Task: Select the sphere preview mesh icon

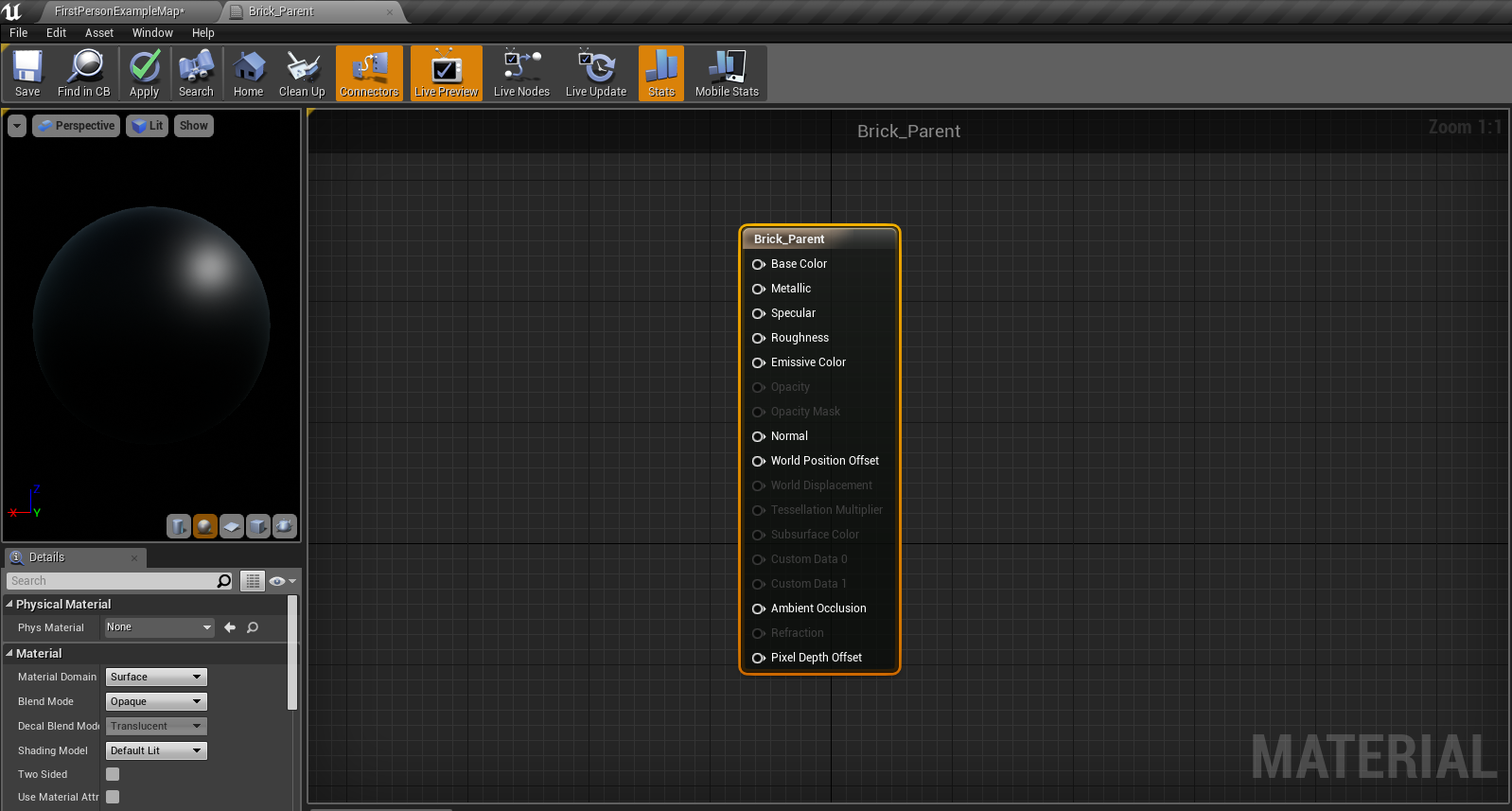Action: (x=205, y=526)
